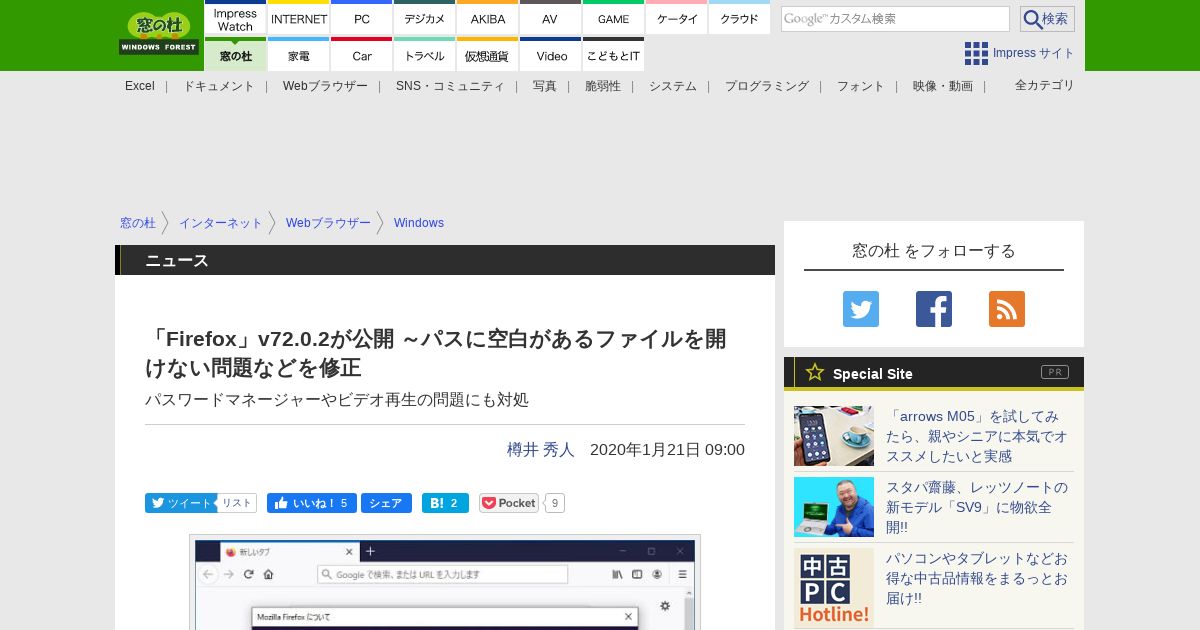
Task: Click the Twitter follow icon
Action: [861, 309]
